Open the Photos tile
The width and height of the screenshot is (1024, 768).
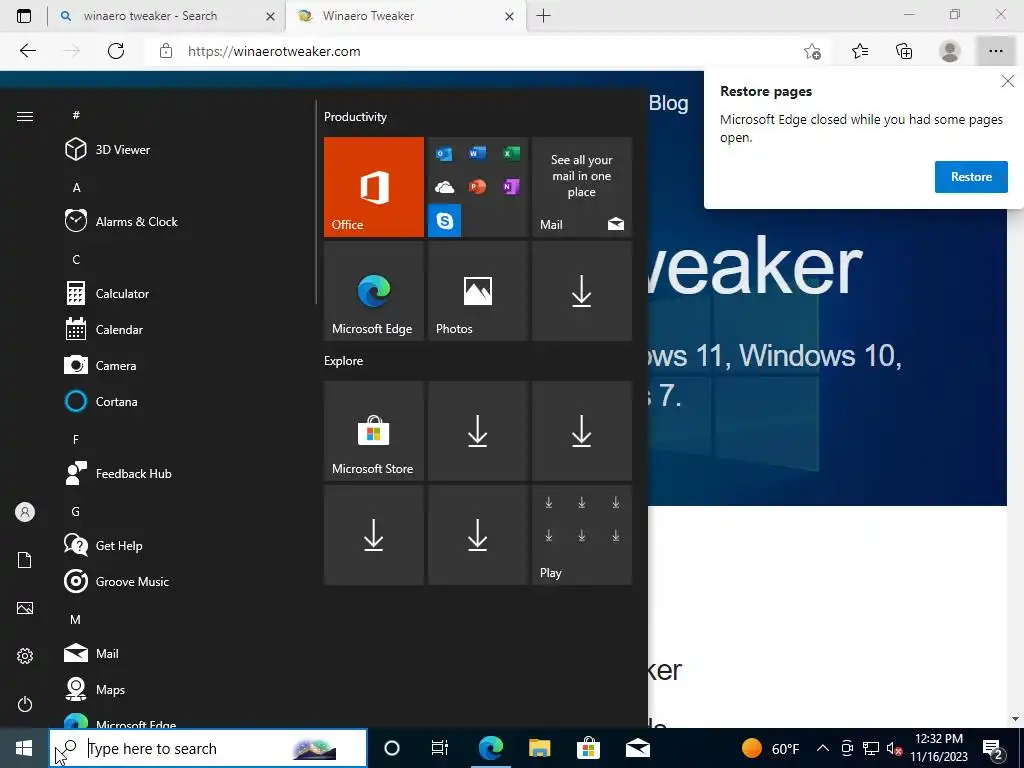click(x=477, y=291)
